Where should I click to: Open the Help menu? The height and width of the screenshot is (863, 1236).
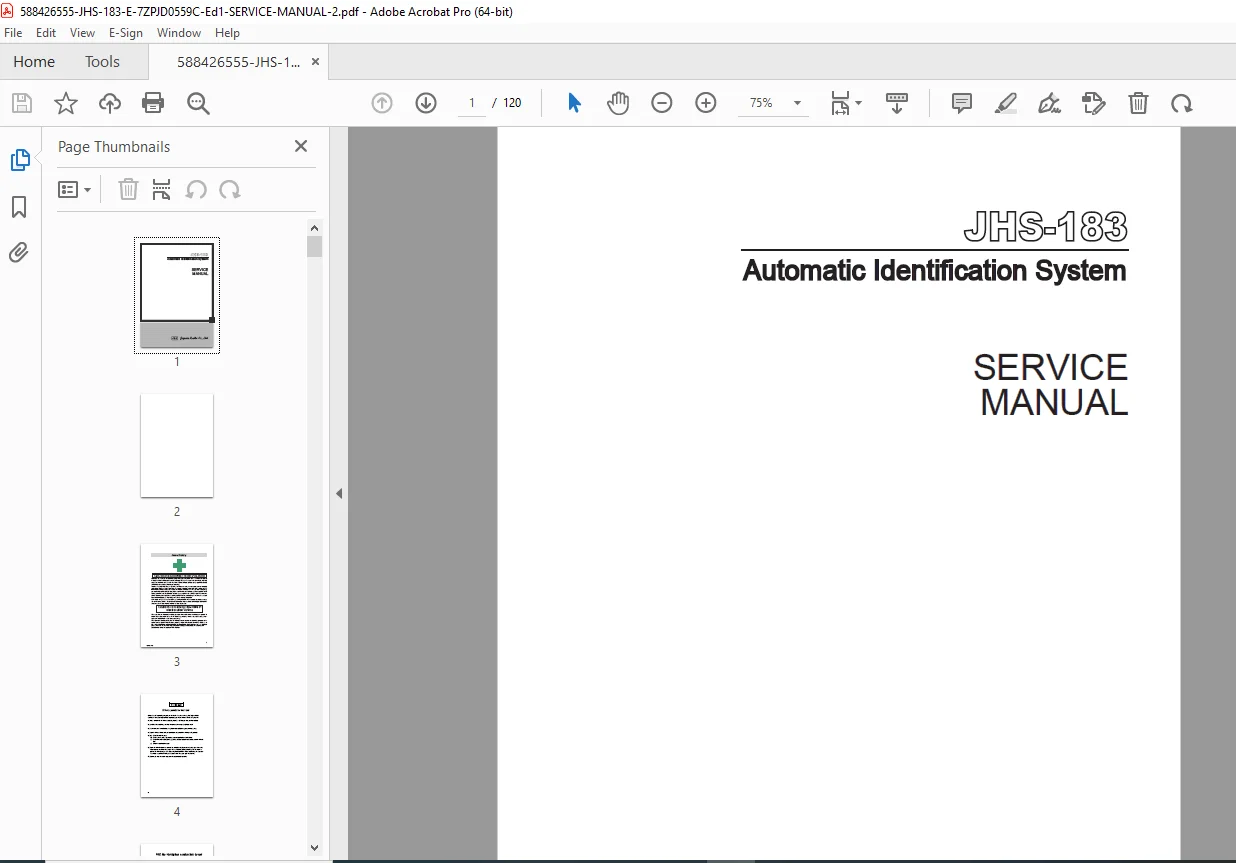tap(228, 33)
